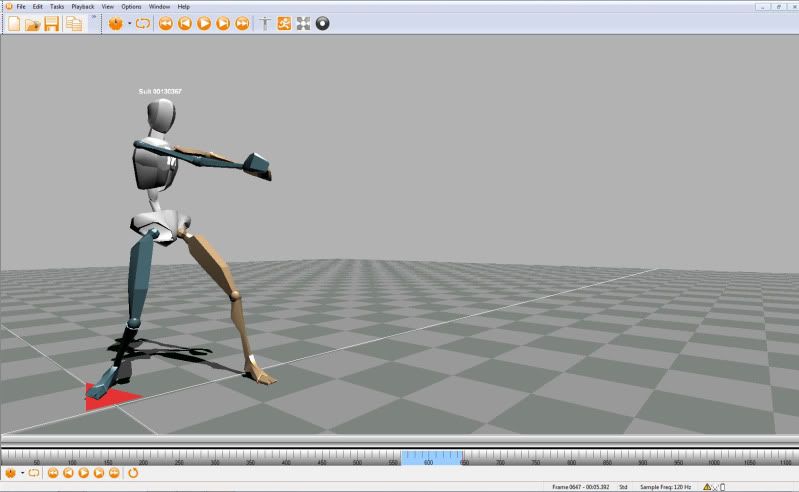Viewport: 799px width, 492px height.
Task: Click the rewind button in the top toolbar
Action: click(166, 23)
